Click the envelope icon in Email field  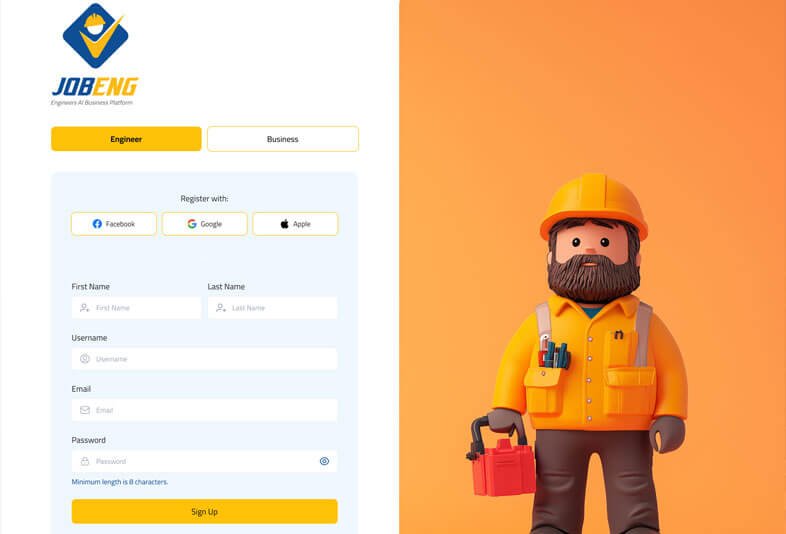(x=85, y=410)
